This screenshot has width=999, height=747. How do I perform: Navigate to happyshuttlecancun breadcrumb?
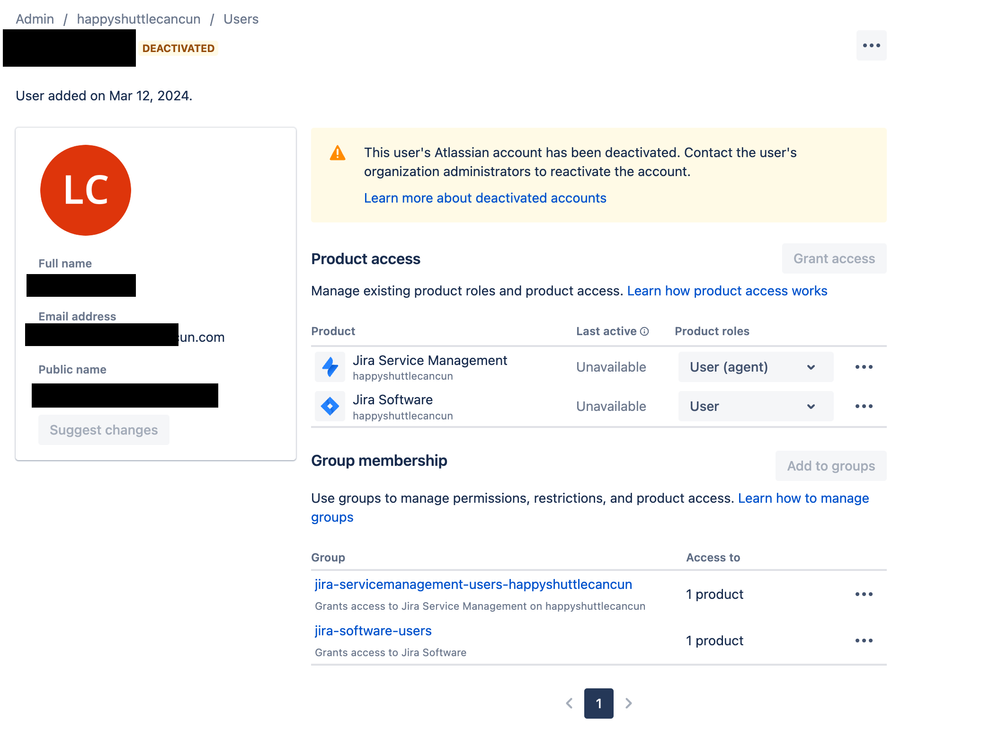point(138,19)
